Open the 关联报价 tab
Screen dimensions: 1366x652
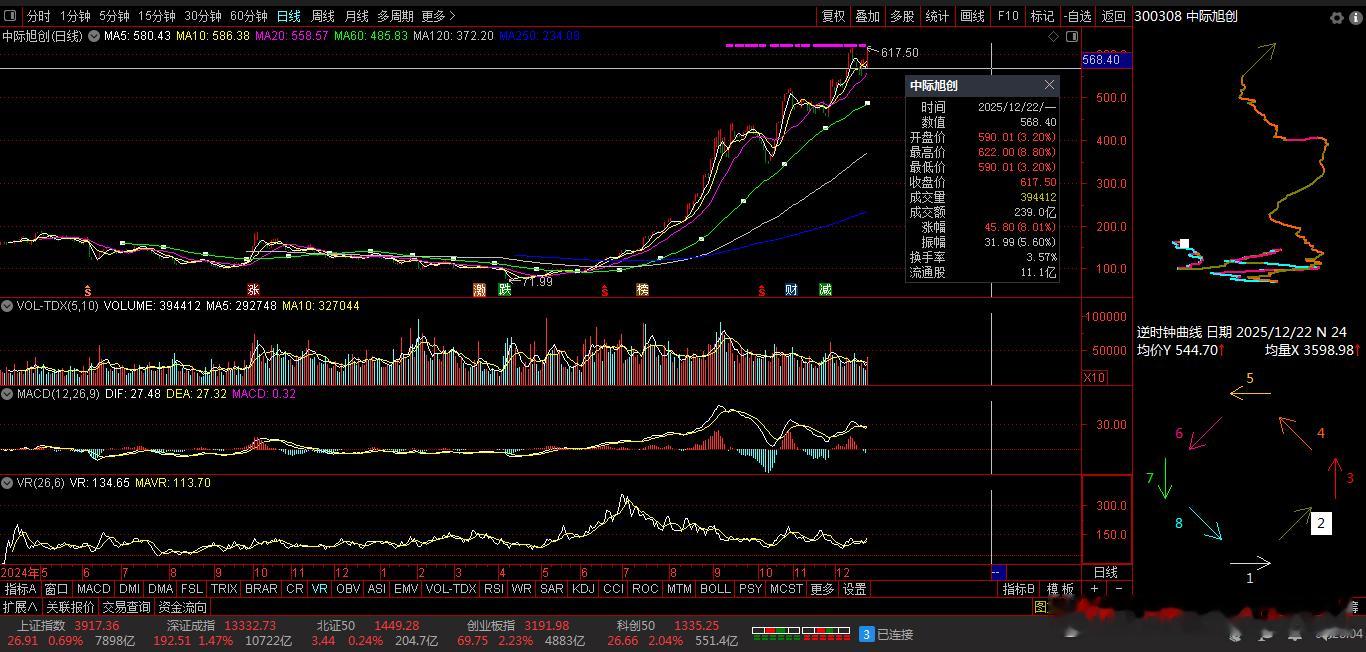[70, 607]
